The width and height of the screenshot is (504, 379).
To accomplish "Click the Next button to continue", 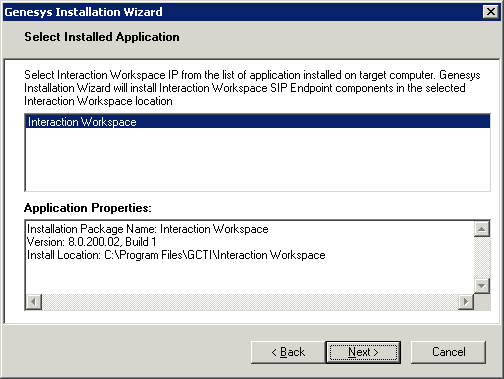I will (x=363, y=352).
